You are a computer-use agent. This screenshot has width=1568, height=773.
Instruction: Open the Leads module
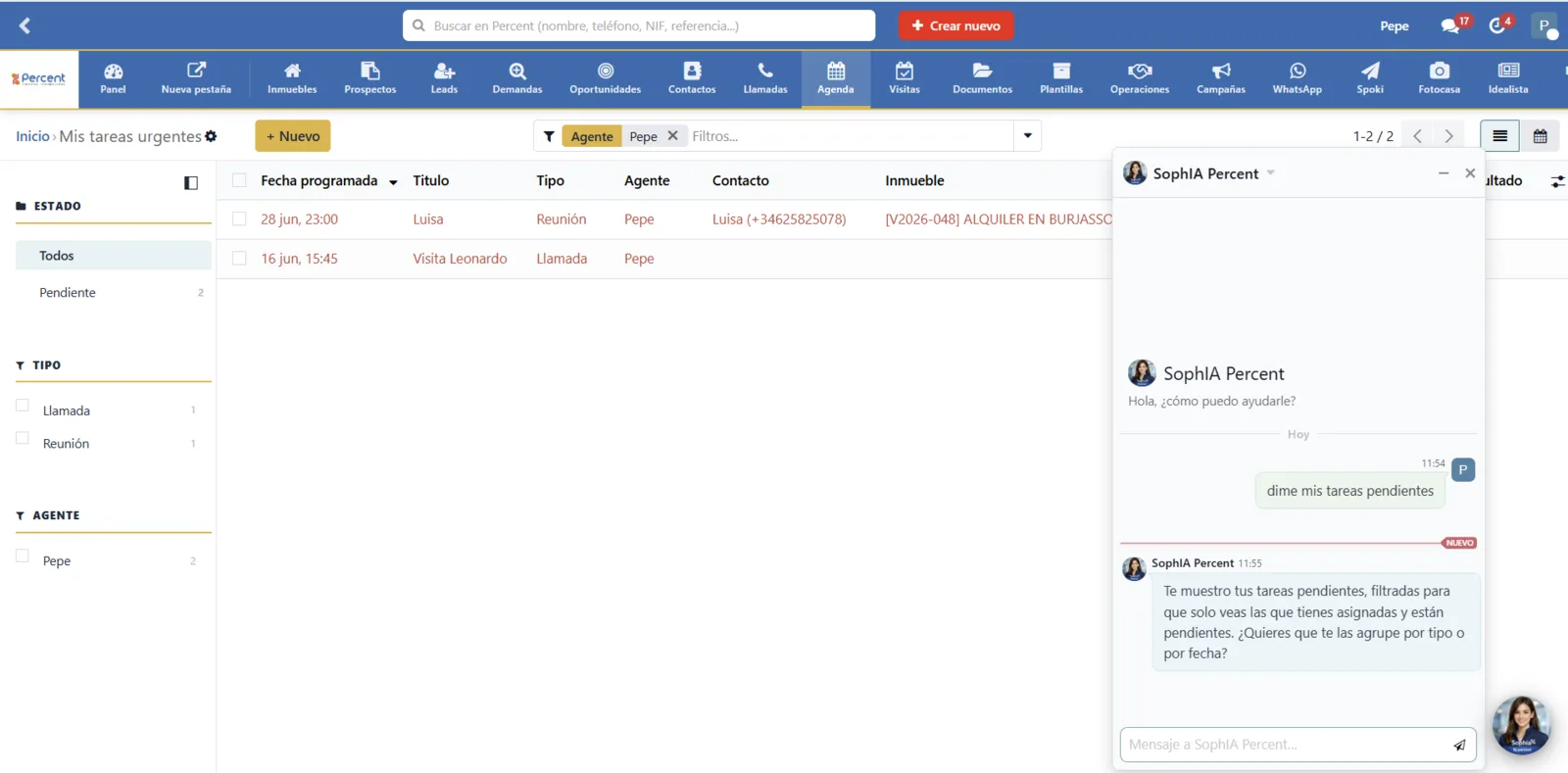coord(444,78)
